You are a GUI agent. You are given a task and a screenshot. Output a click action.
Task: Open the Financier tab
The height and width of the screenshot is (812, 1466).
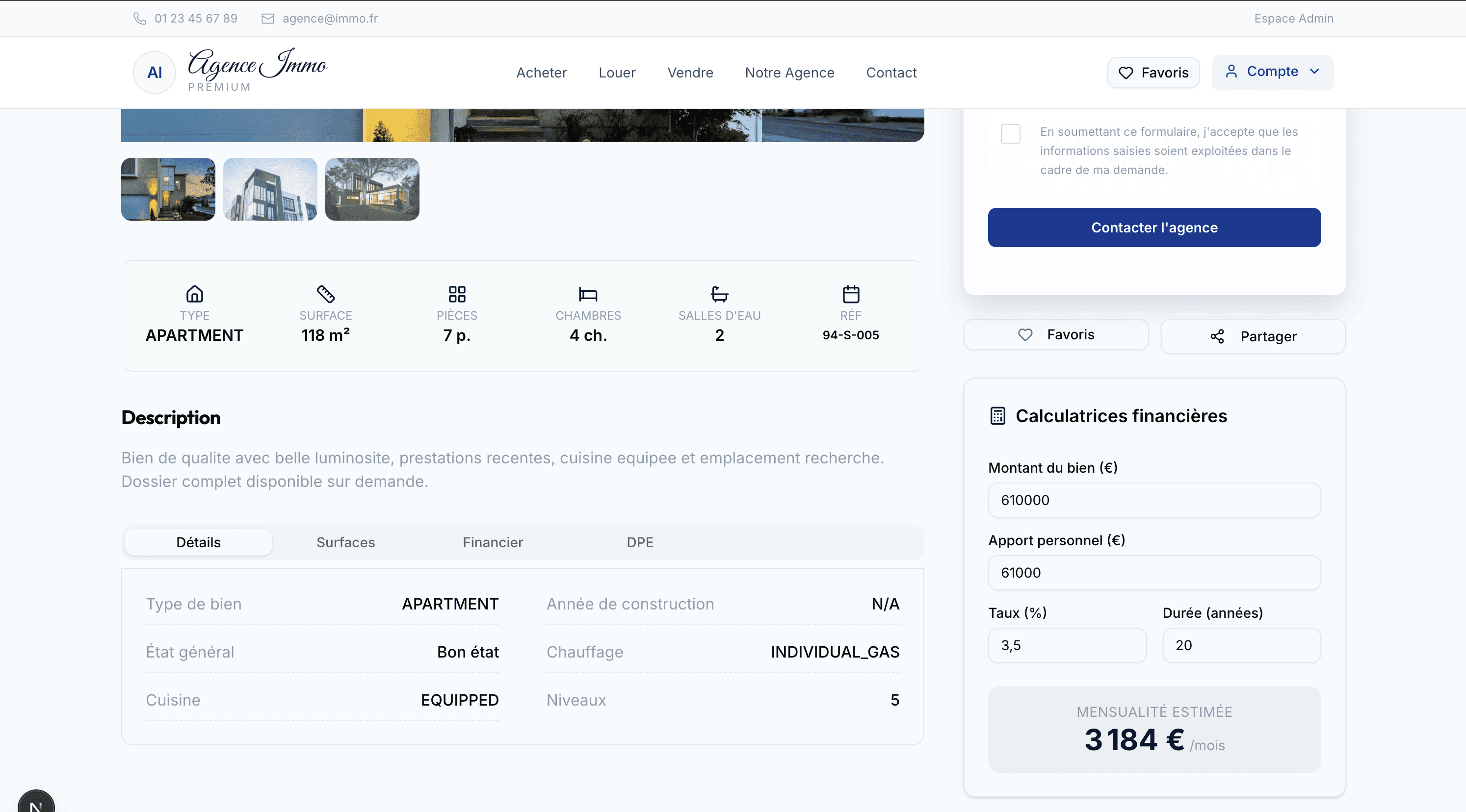point(492,542)
